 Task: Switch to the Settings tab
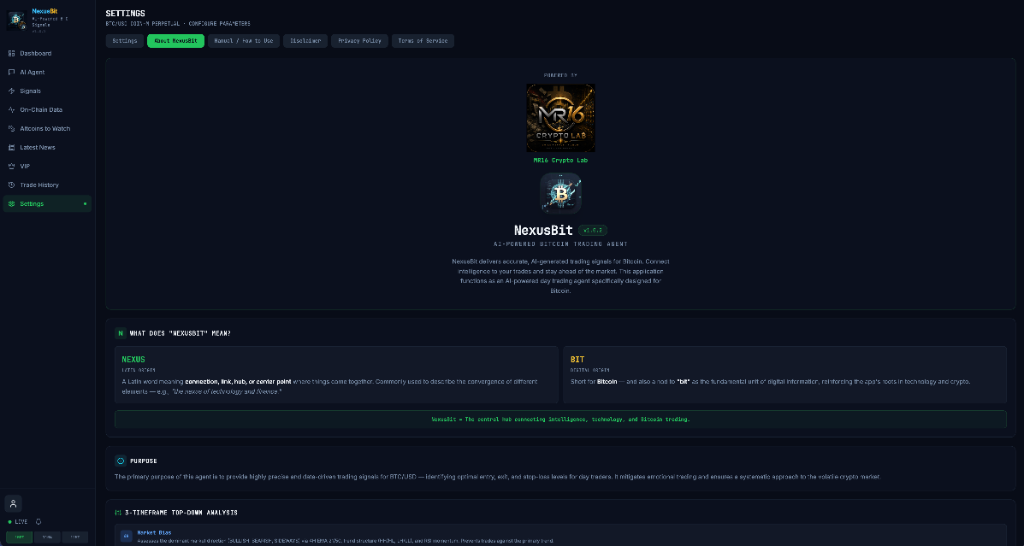click(125, 41)
